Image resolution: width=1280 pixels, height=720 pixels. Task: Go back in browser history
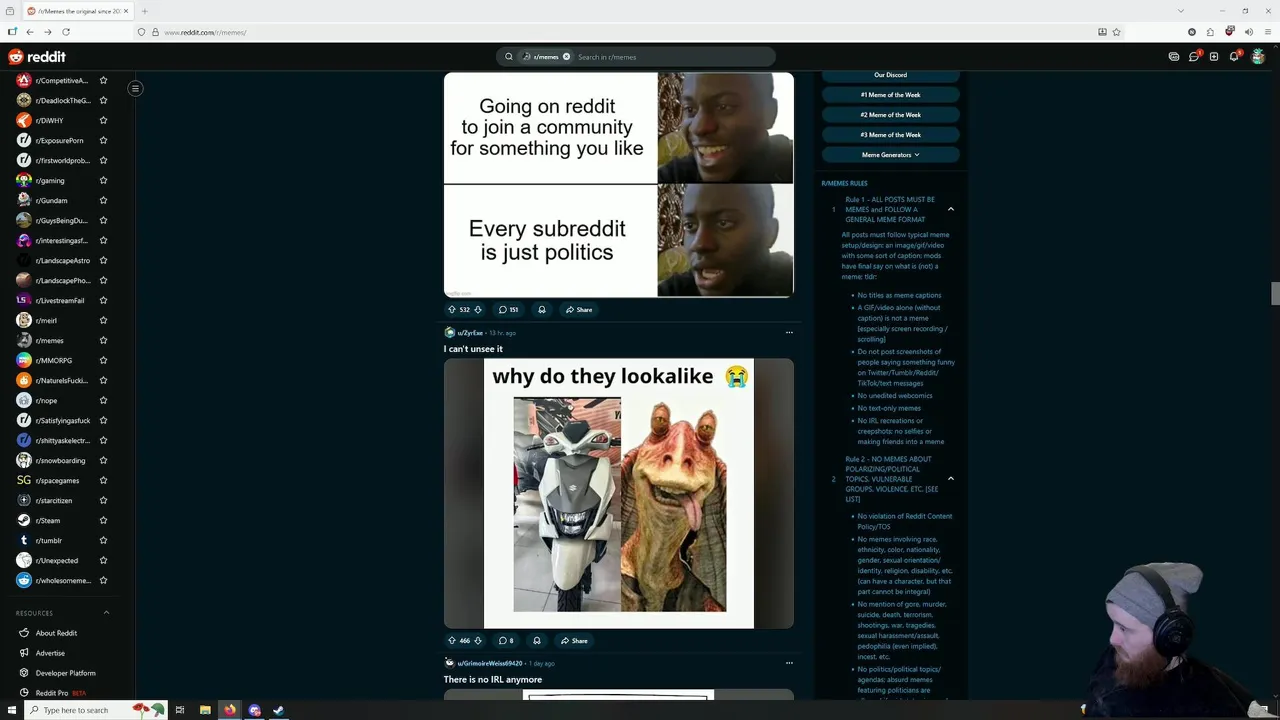30,32
